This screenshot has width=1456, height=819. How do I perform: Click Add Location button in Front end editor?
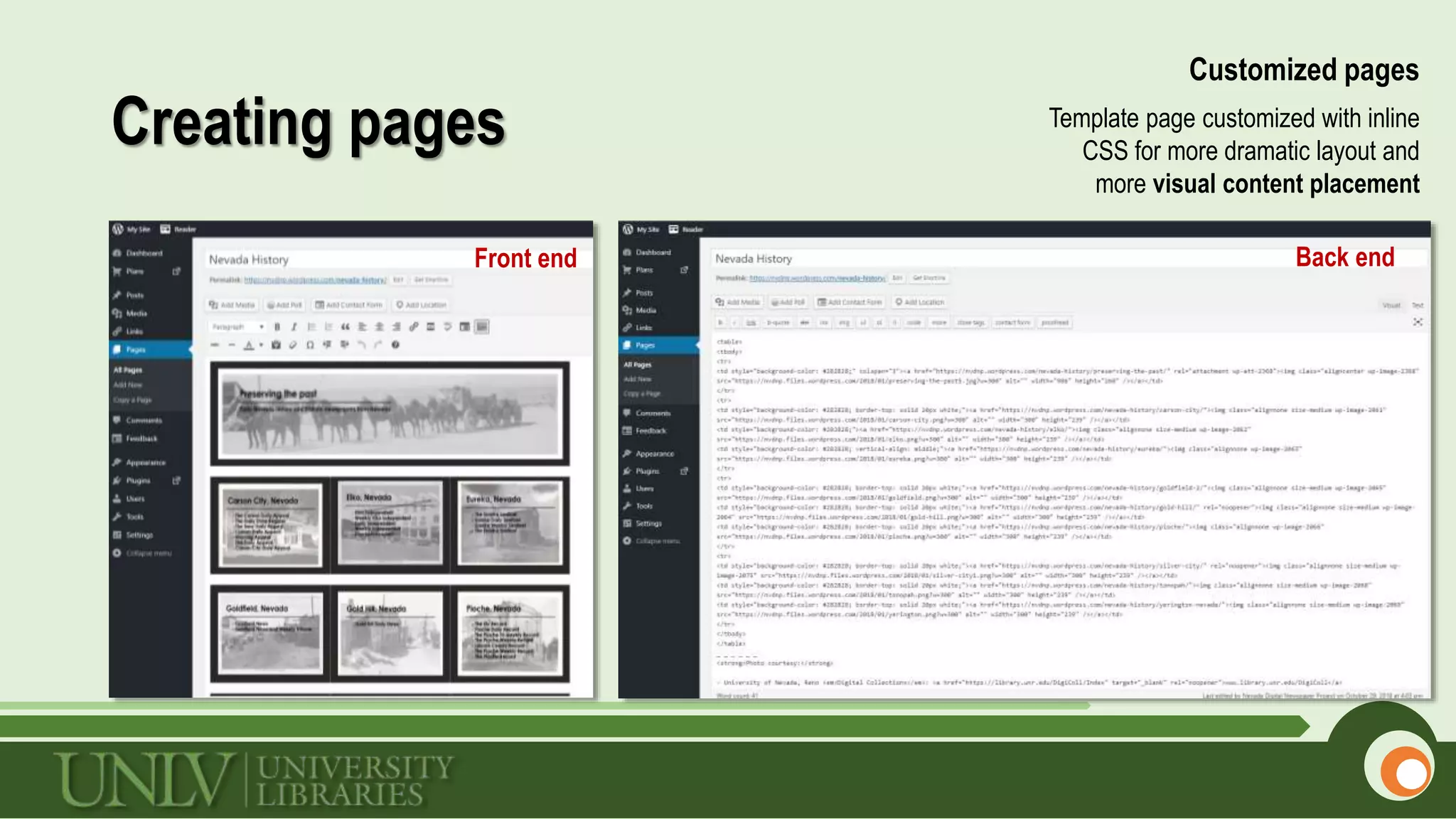422,305
